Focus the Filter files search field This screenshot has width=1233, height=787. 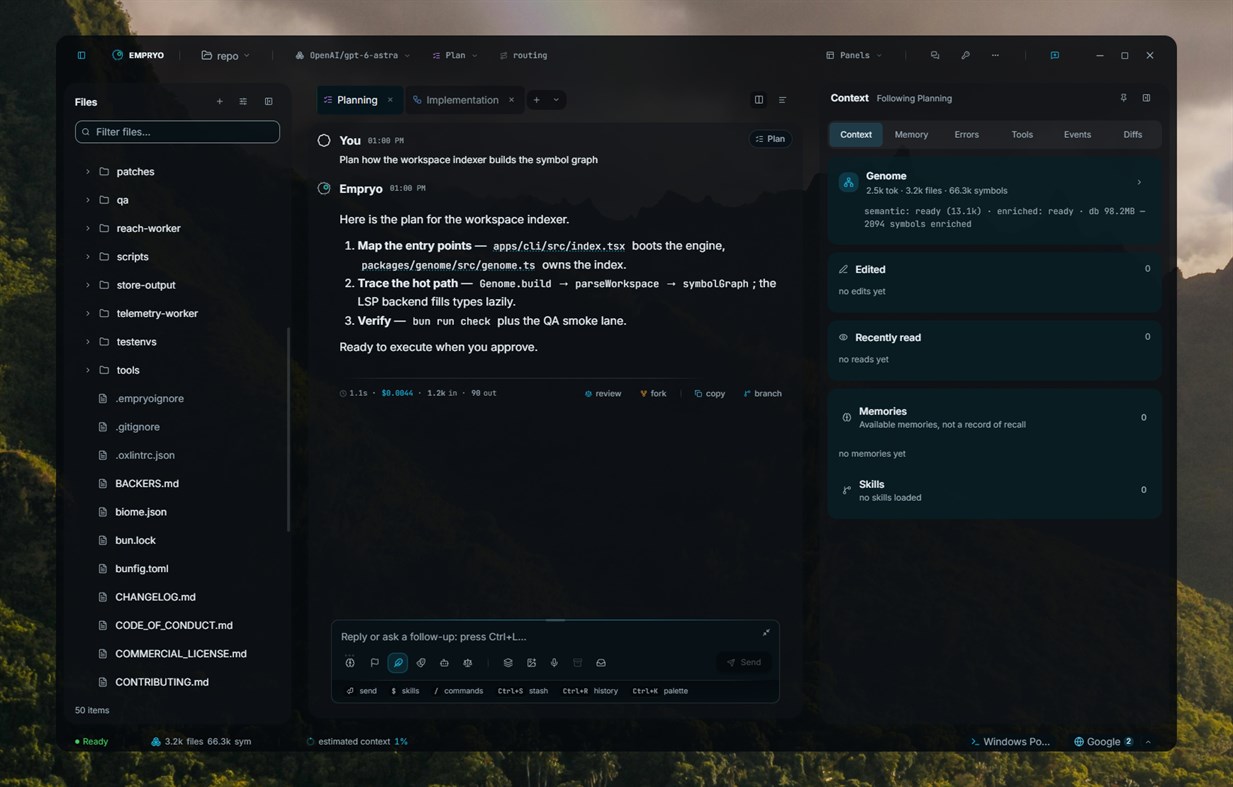click(177, 131)
